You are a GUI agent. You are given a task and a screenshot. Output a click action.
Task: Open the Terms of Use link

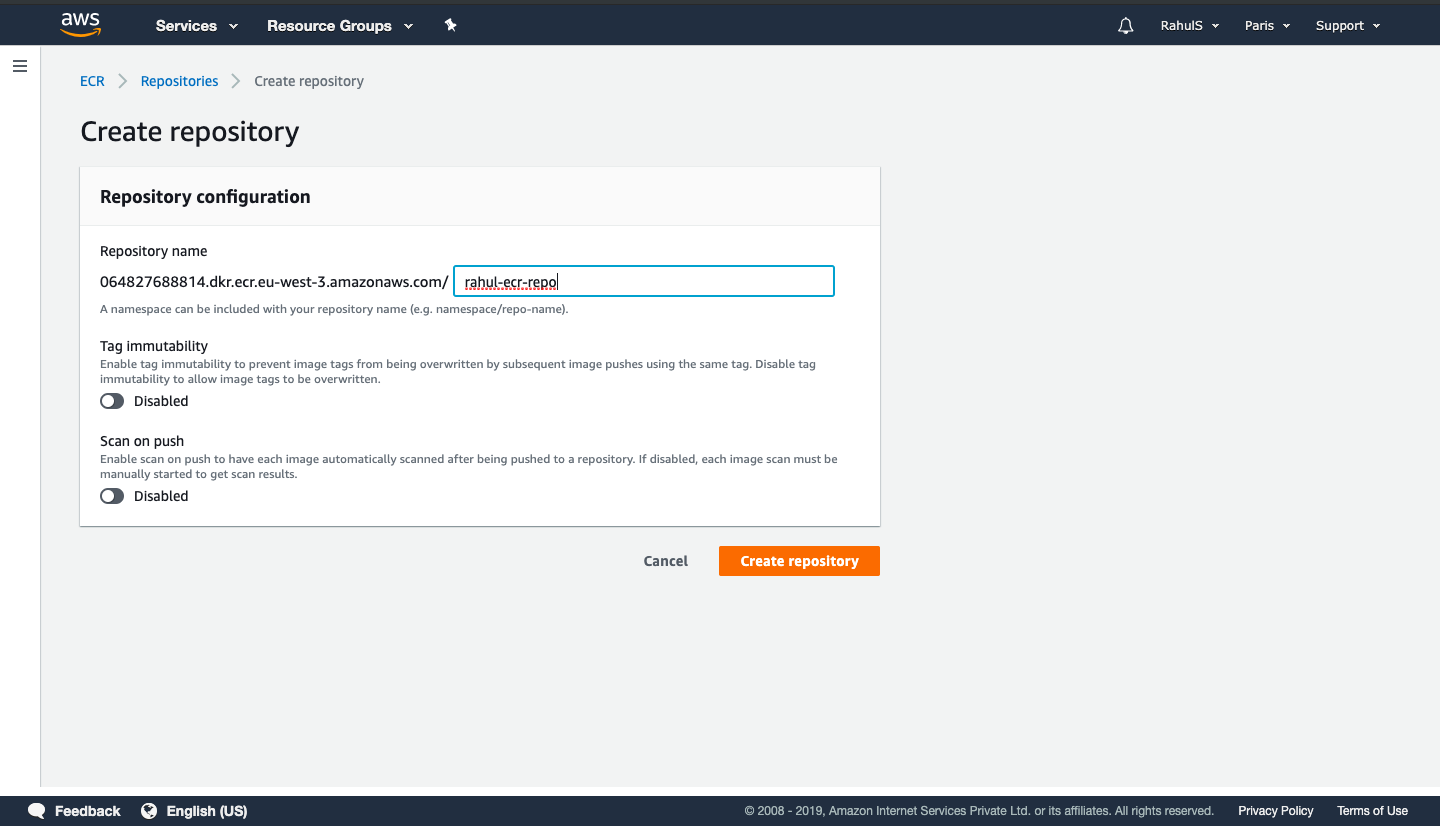click(x=1372, y=811)
